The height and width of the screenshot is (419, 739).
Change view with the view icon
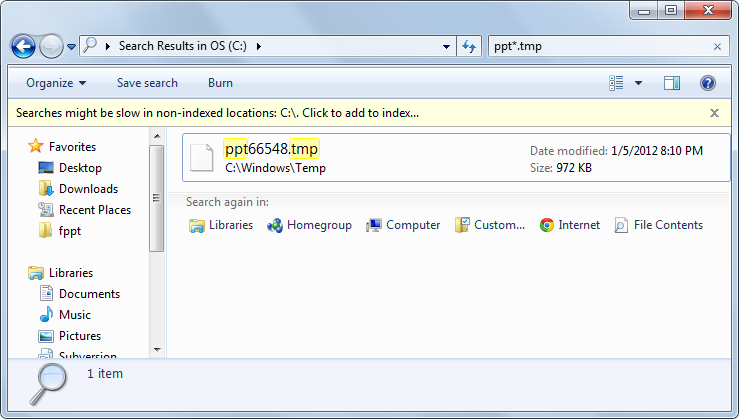[x=616, y=83]
